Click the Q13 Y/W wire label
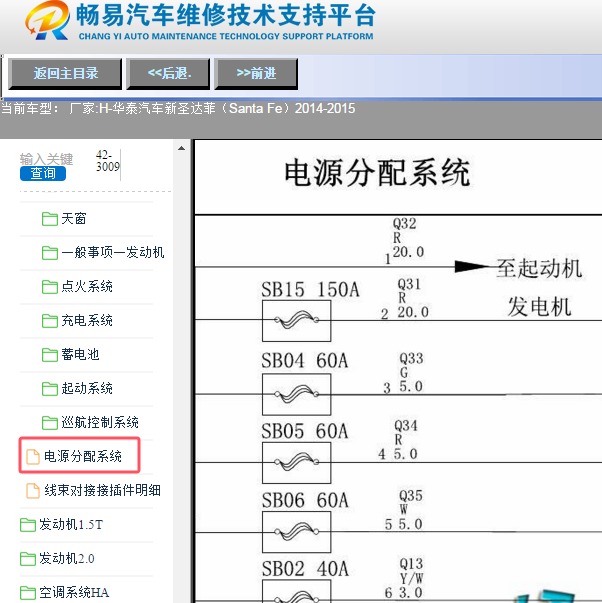The image size is (602, 603). [411, 578]
